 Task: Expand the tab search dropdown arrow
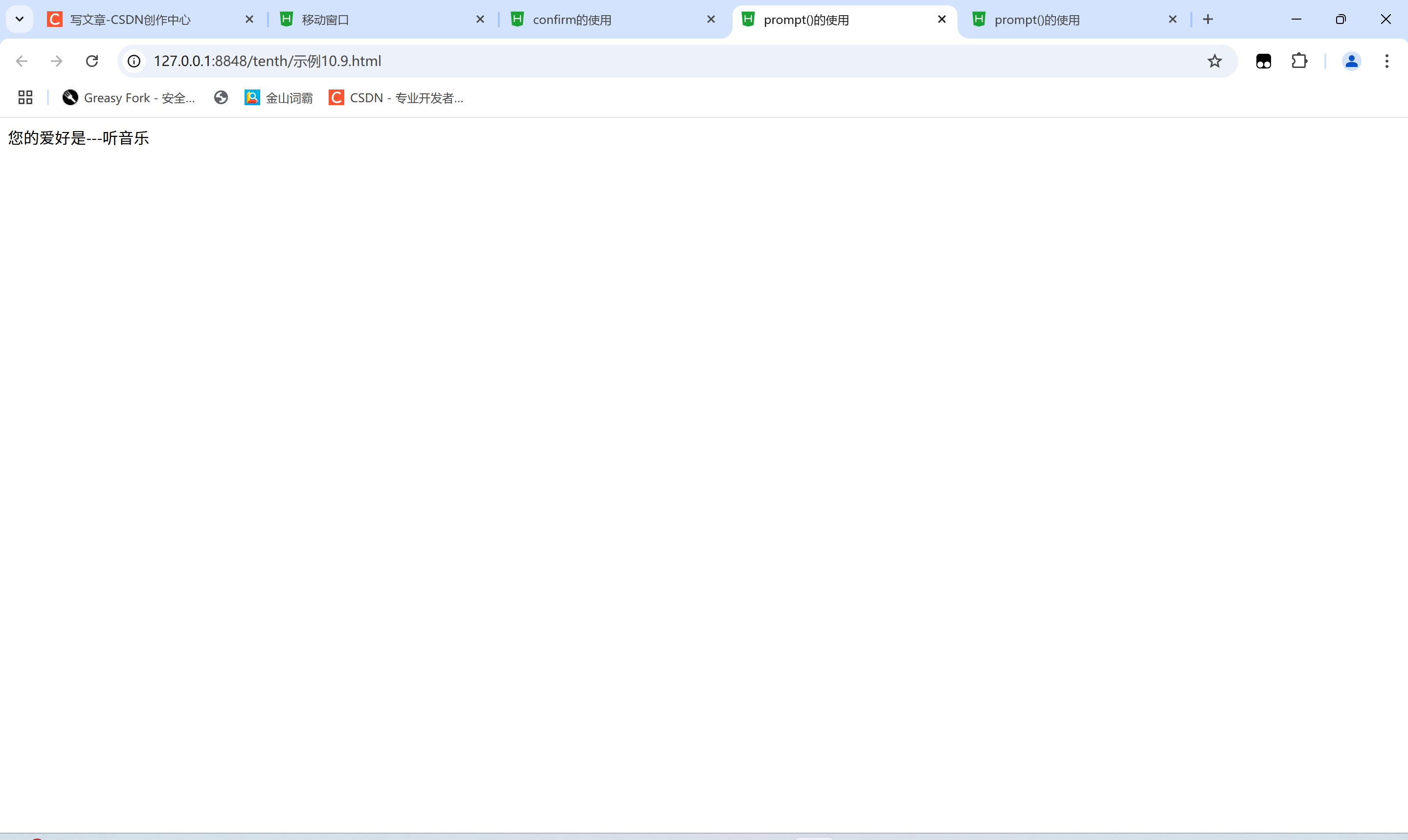tap(19, 19)
